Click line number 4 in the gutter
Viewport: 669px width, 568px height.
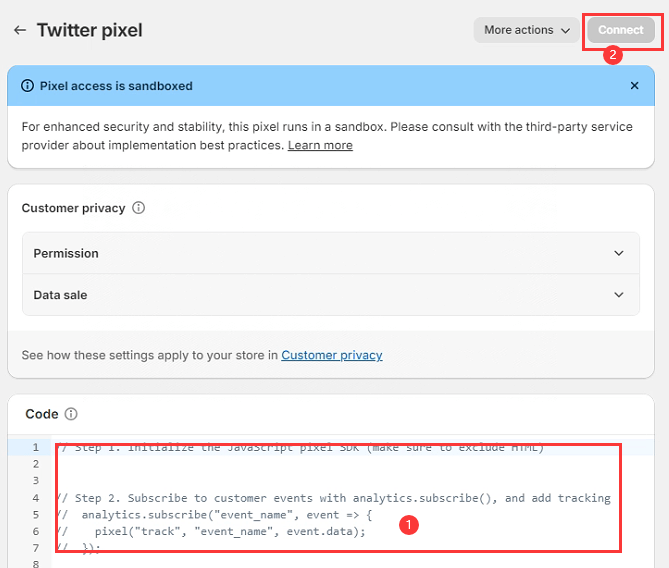(36, 498)
